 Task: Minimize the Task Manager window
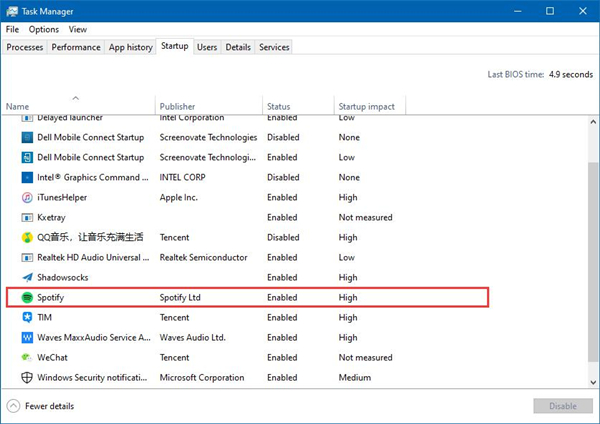click(518, 11)
